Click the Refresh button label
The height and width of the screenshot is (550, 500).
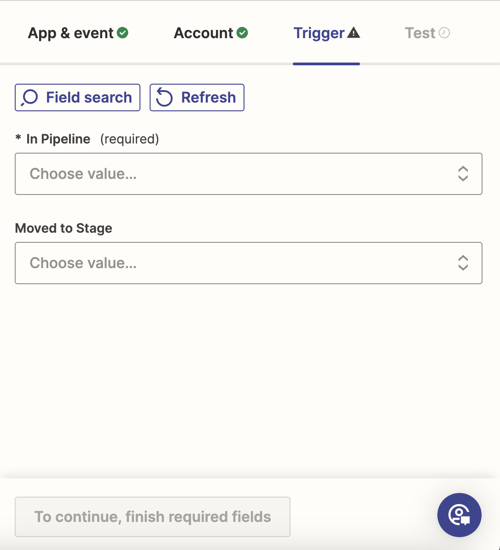(x=208, y=98)
